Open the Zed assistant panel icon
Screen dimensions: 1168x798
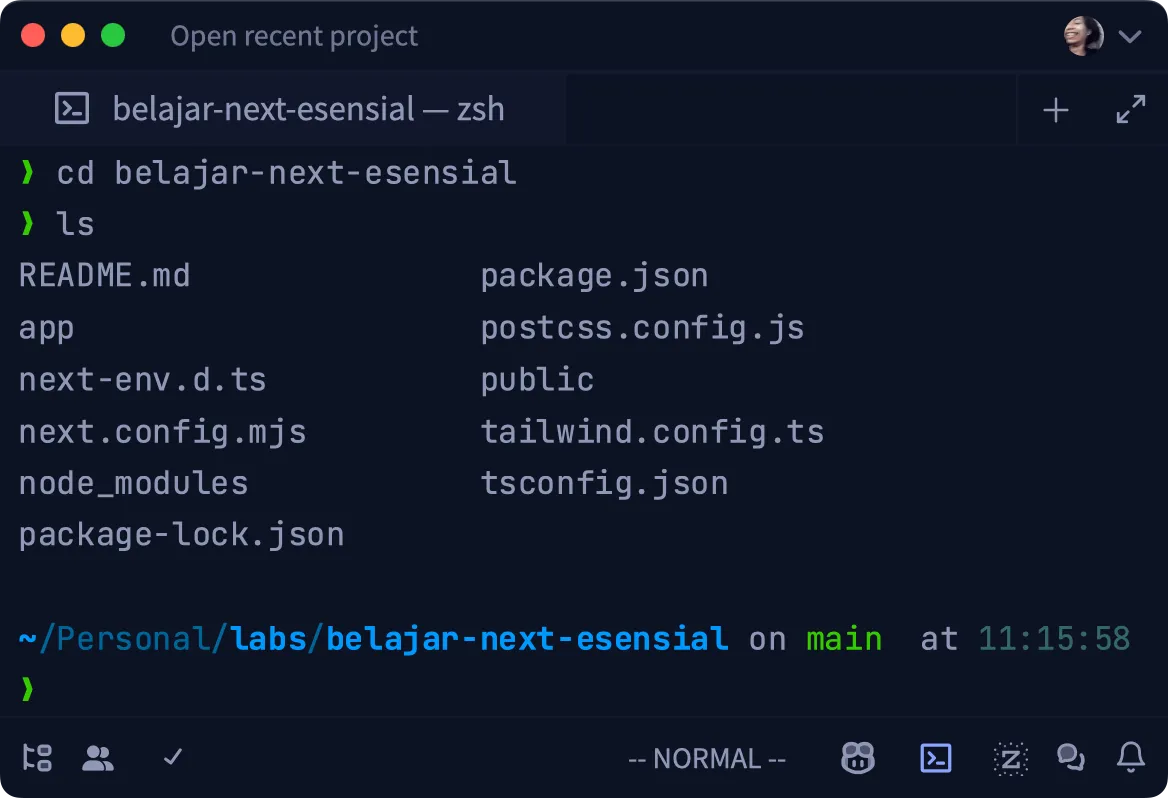coord(1010,758)
